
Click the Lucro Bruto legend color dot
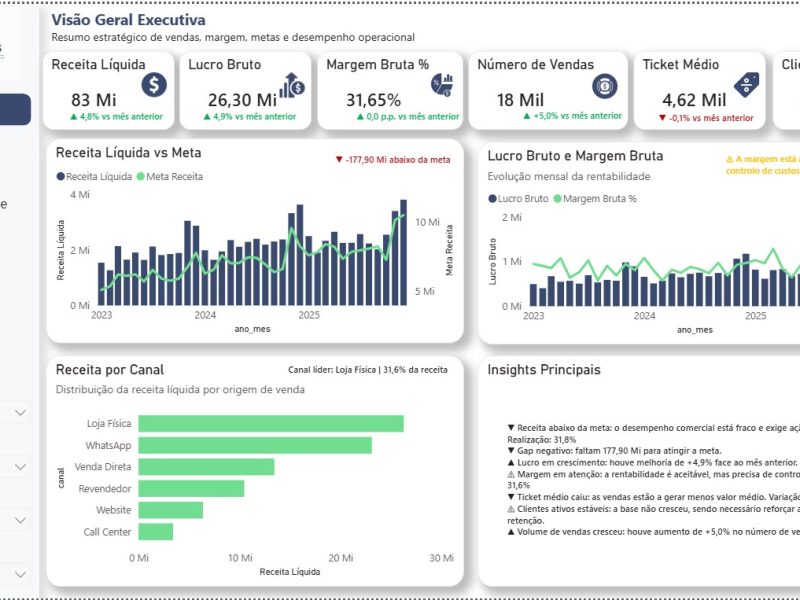pos(492,198)
